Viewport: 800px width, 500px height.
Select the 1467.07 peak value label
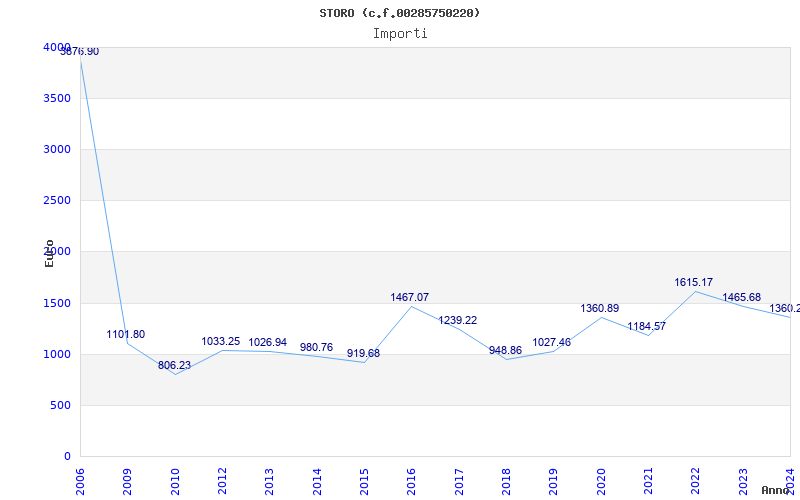[x=409, y=297]
